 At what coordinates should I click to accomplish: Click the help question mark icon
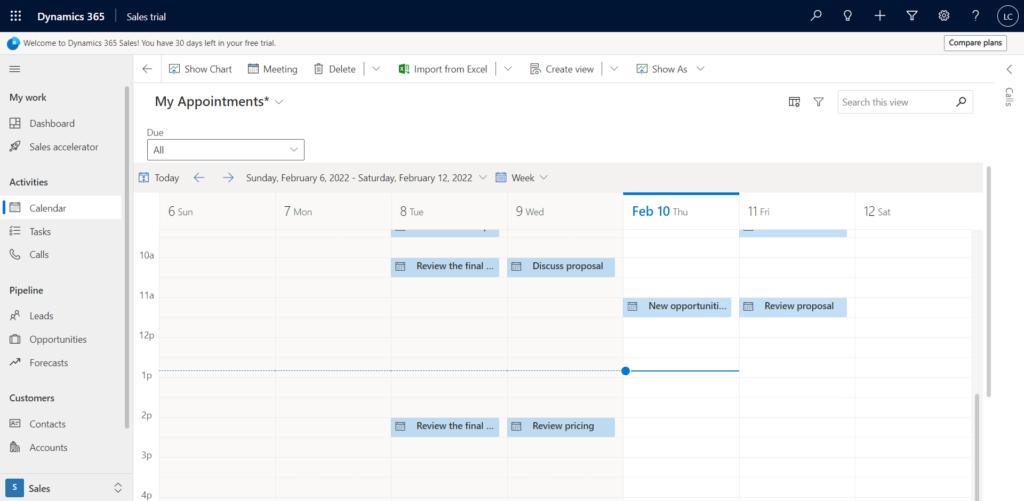(x=976, y=16)
